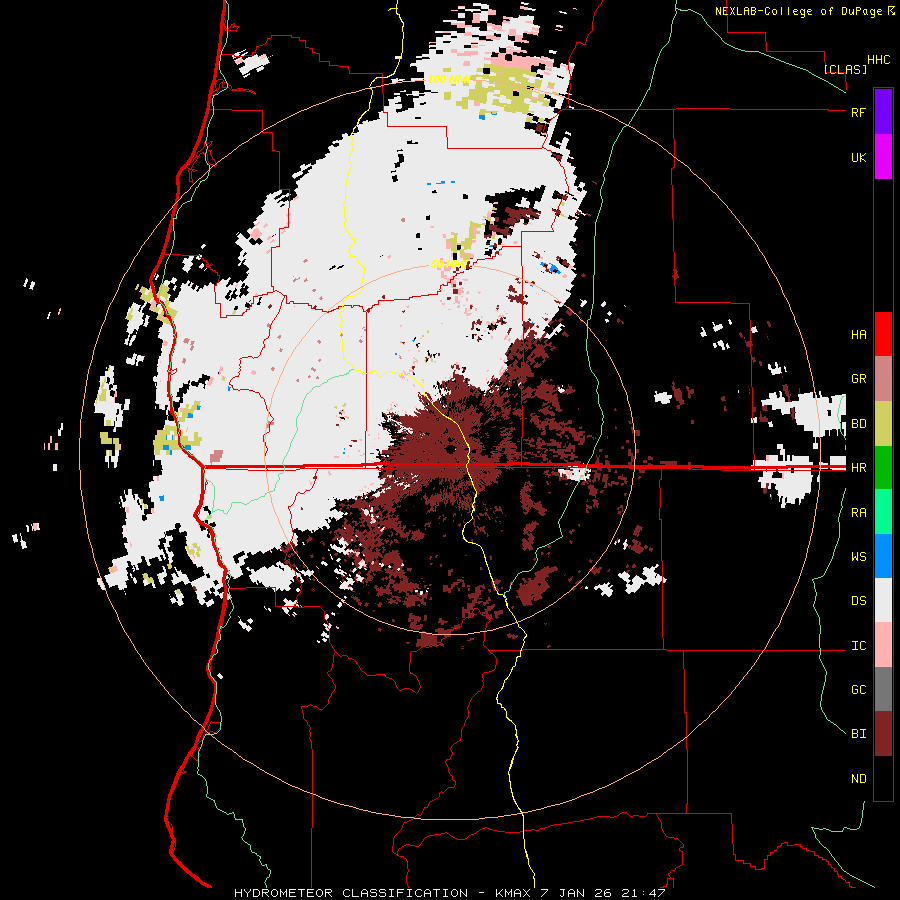This screenshot has height=900, width=900.
Task: Click the DS legend label
Action: point(858,601)
